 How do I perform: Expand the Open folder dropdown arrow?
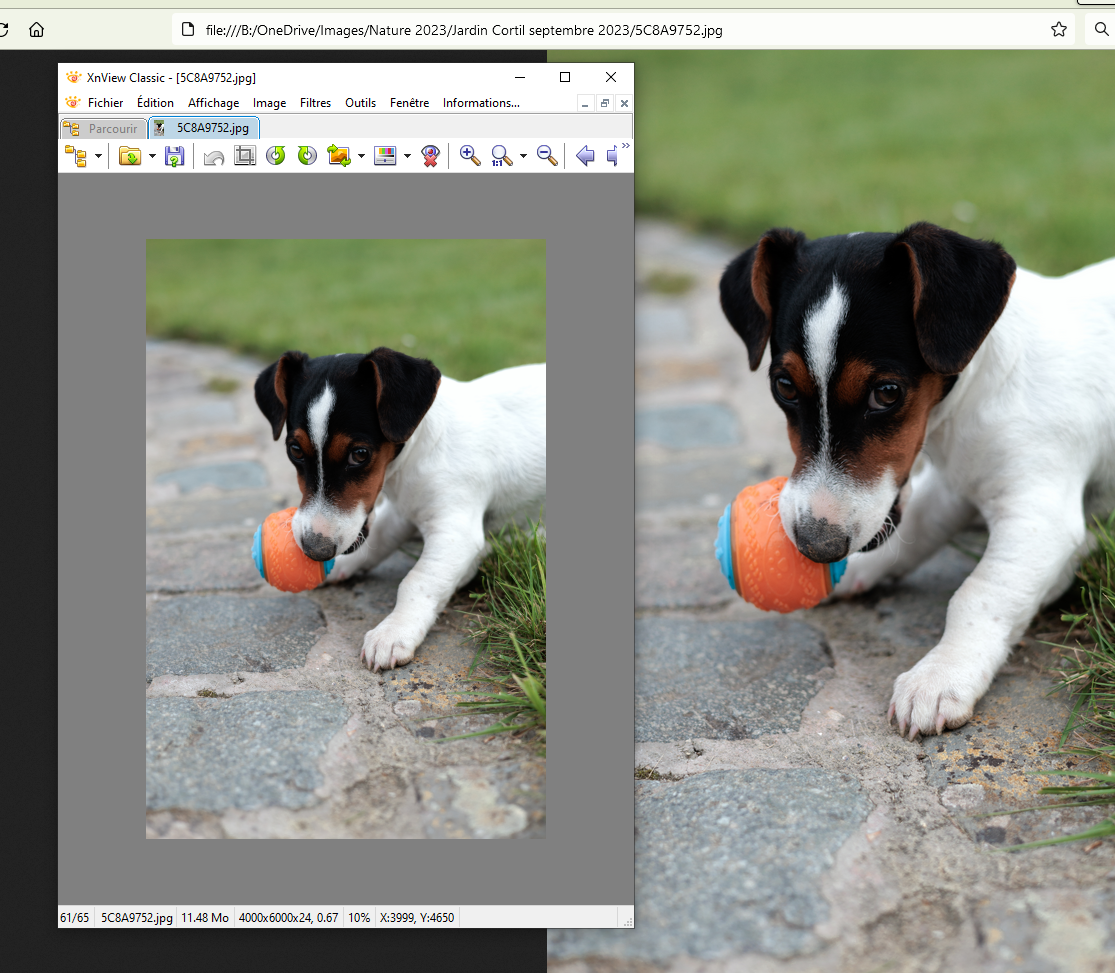[152, 156]
